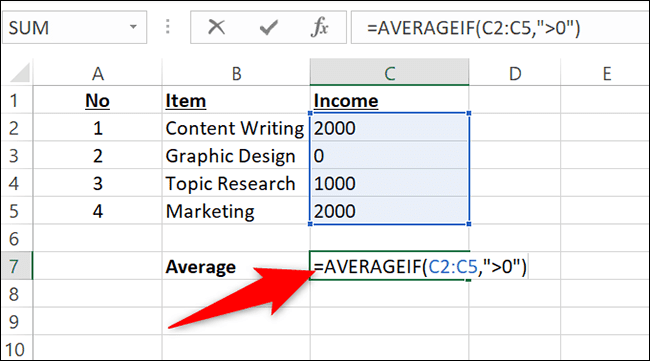The height and width of the screenshot is (361, 650).
Task: Select column A header
Action: (97, 73)
